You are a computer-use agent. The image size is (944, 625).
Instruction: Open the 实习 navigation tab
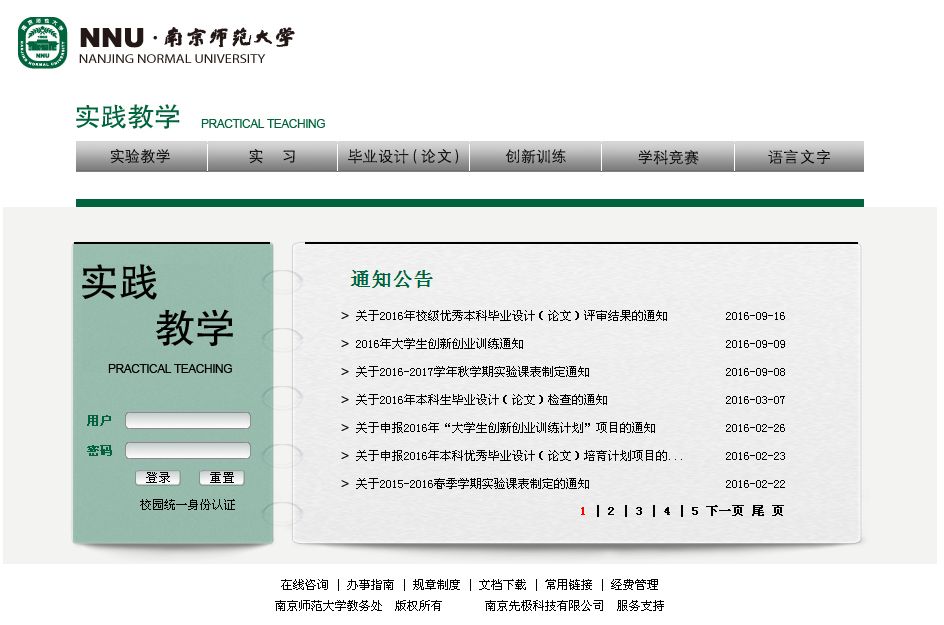tap(273, 157)
